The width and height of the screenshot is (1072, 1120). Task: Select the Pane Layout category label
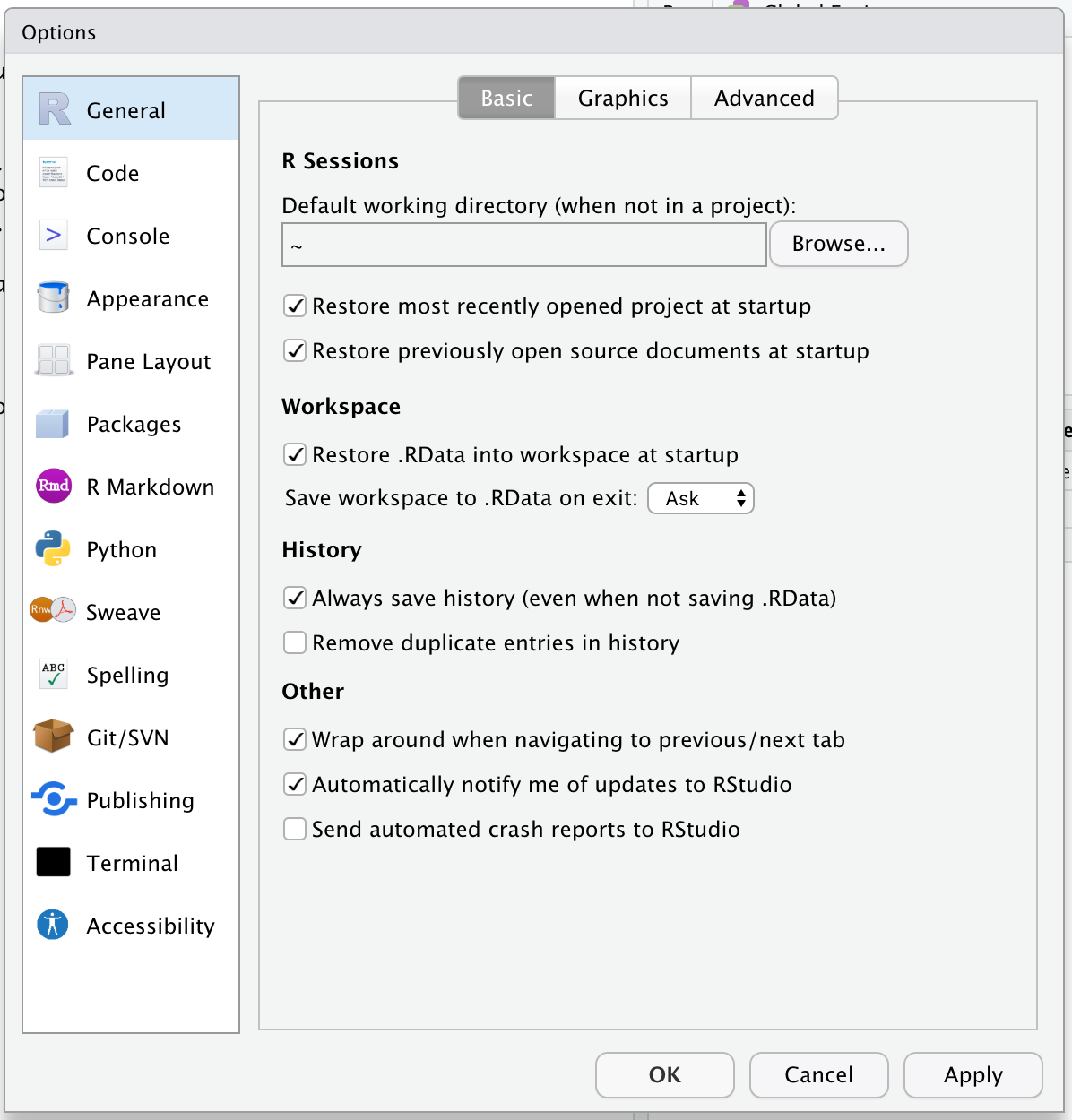tap(149, 362)
